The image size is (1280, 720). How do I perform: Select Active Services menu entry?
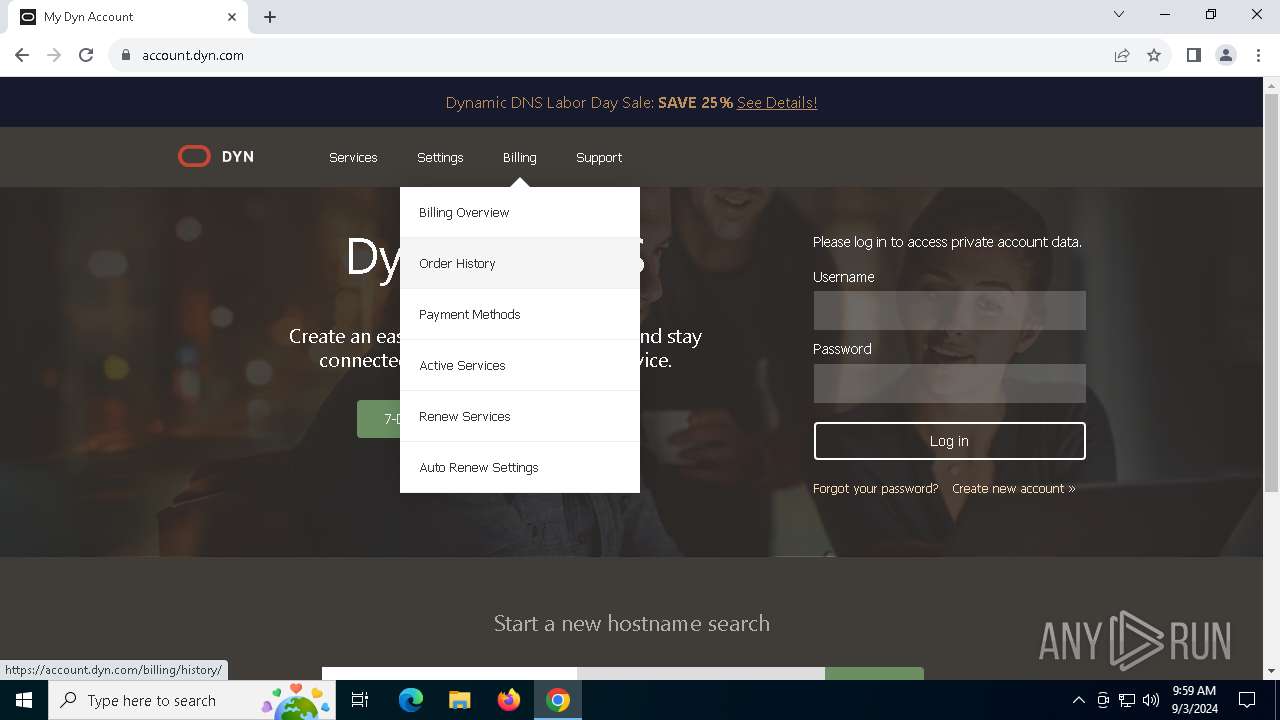(x=520, y=365)
